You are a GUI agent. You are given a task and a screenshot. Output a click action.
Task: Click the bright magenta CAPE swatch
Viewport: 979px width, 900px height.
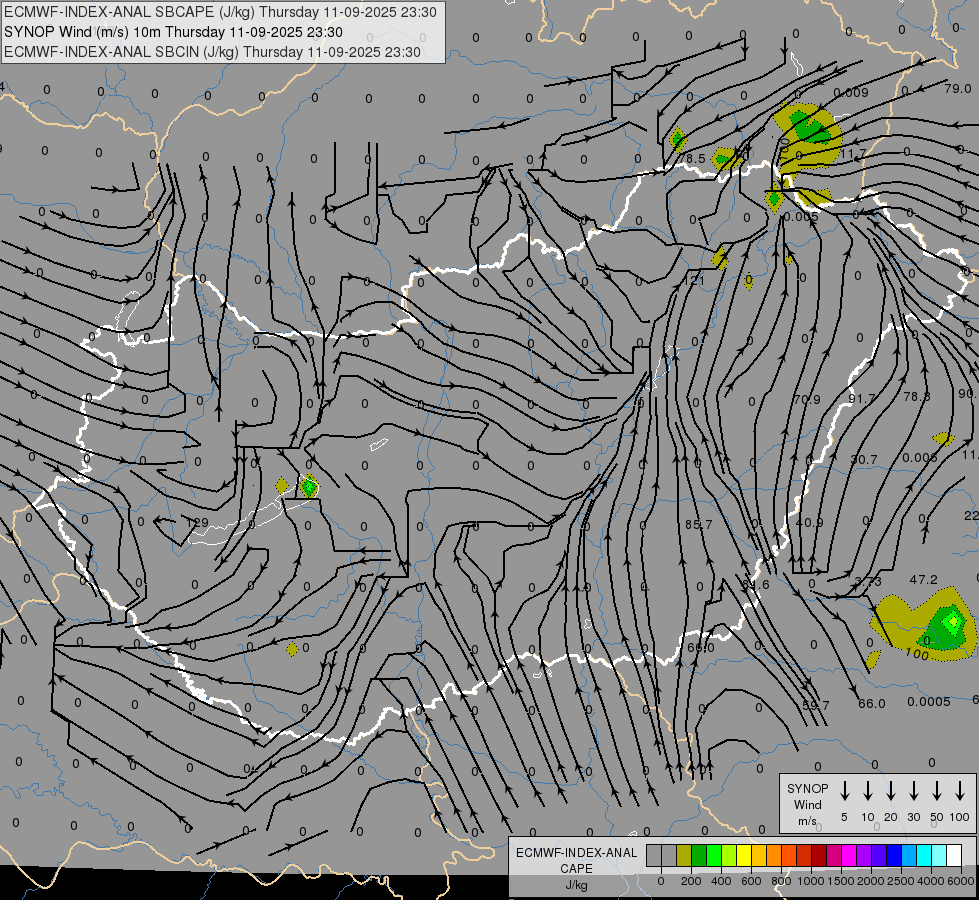(849, 855)
